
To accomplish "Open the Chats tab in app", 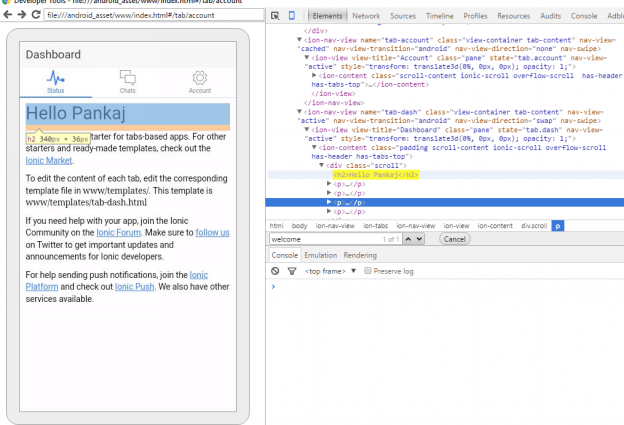I will [x=128, y=81].
